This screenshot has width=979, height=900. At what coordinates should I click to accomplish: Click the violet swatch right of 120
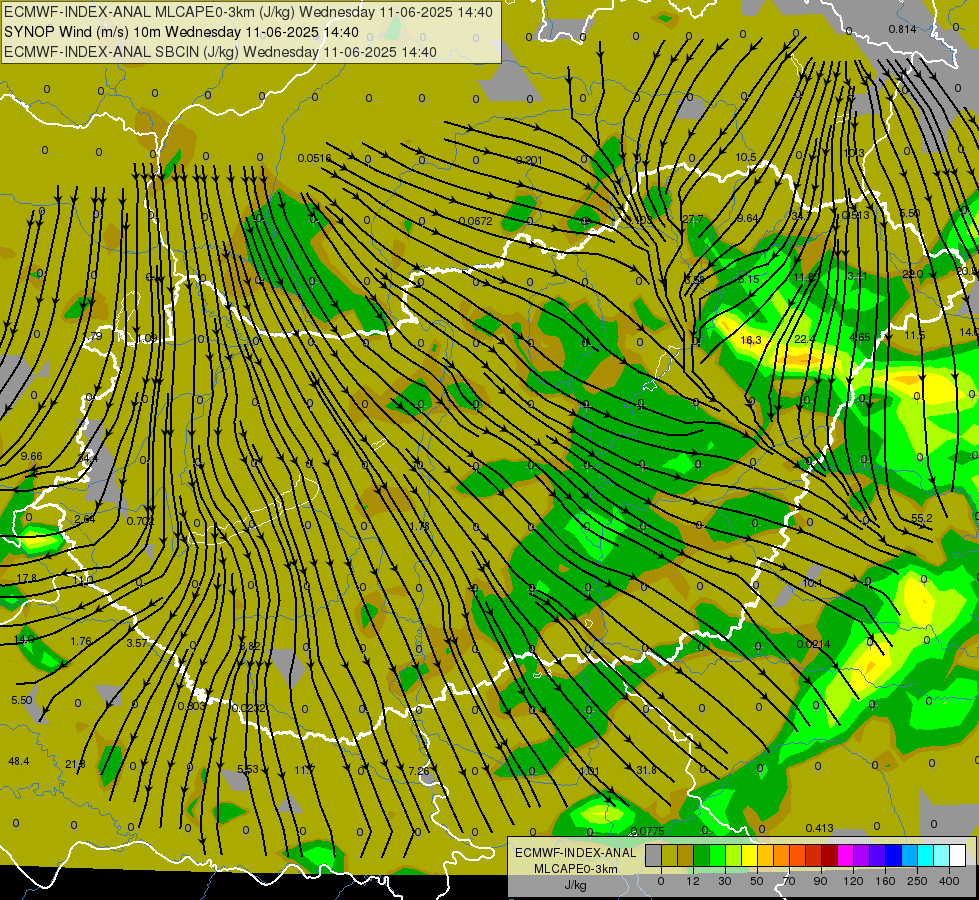(x=861, y=855)
